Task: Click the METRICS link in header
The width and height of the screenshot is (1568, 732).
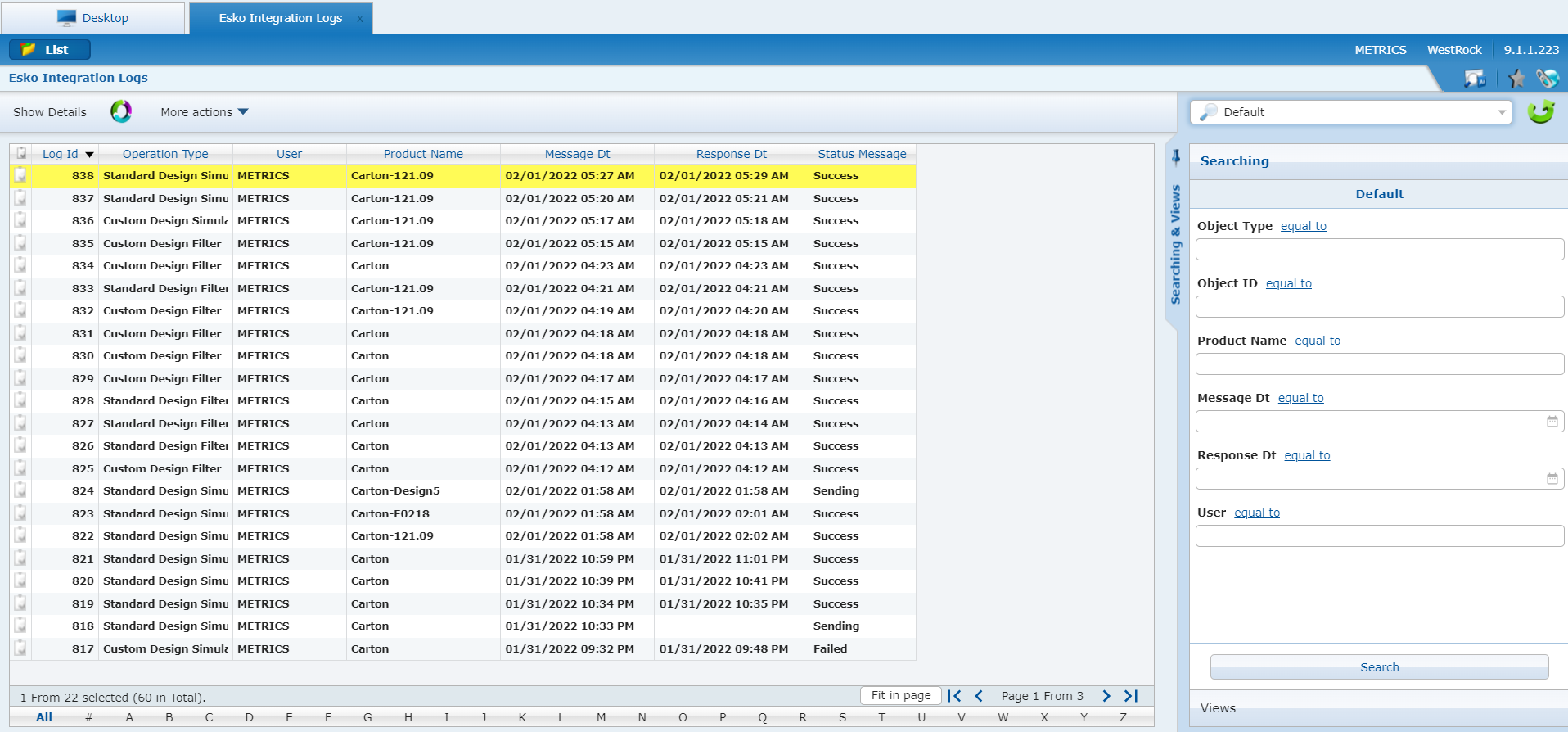Action: pos(1380,50)
